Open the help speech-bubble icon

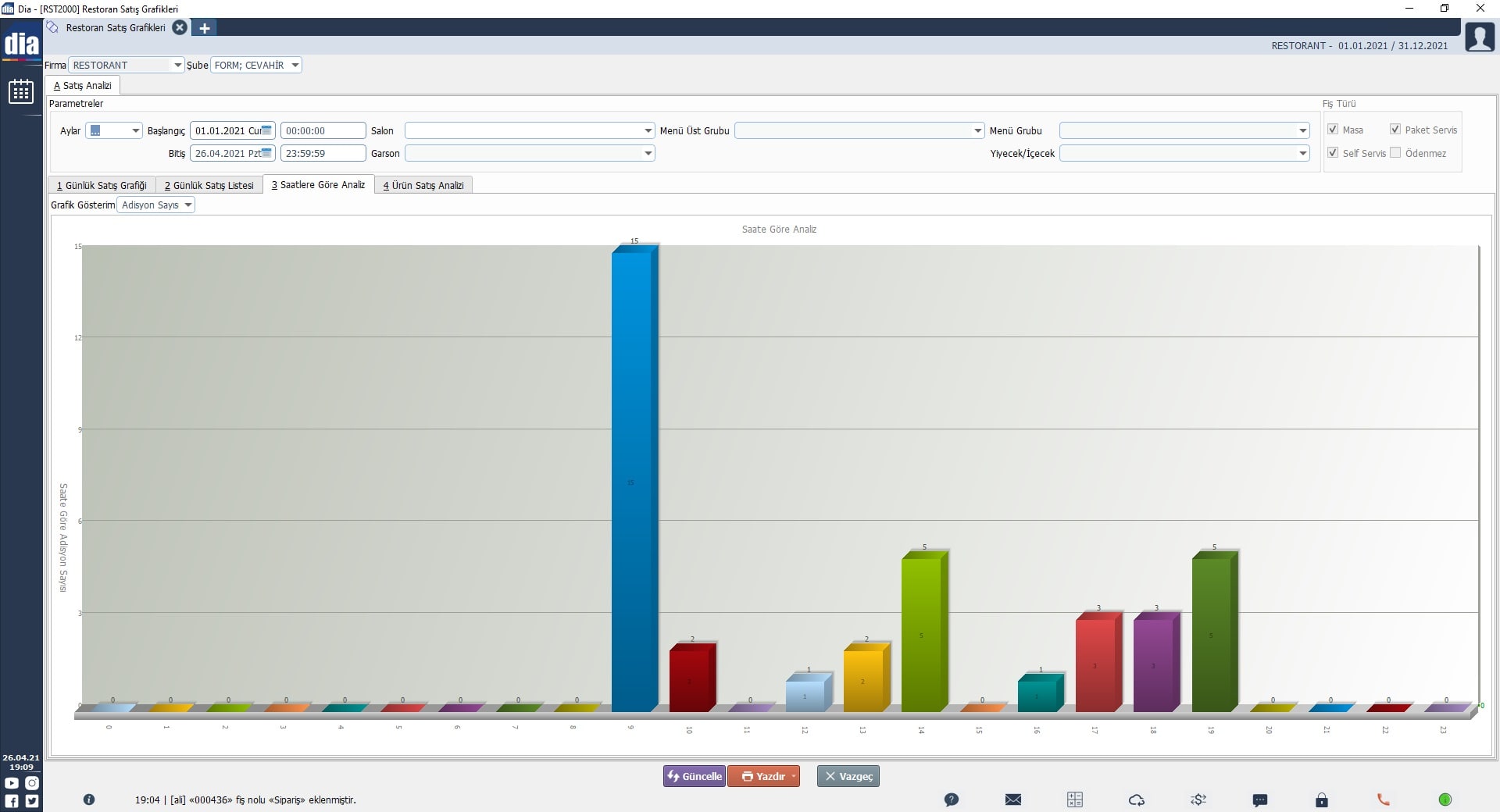pos(951,800)
